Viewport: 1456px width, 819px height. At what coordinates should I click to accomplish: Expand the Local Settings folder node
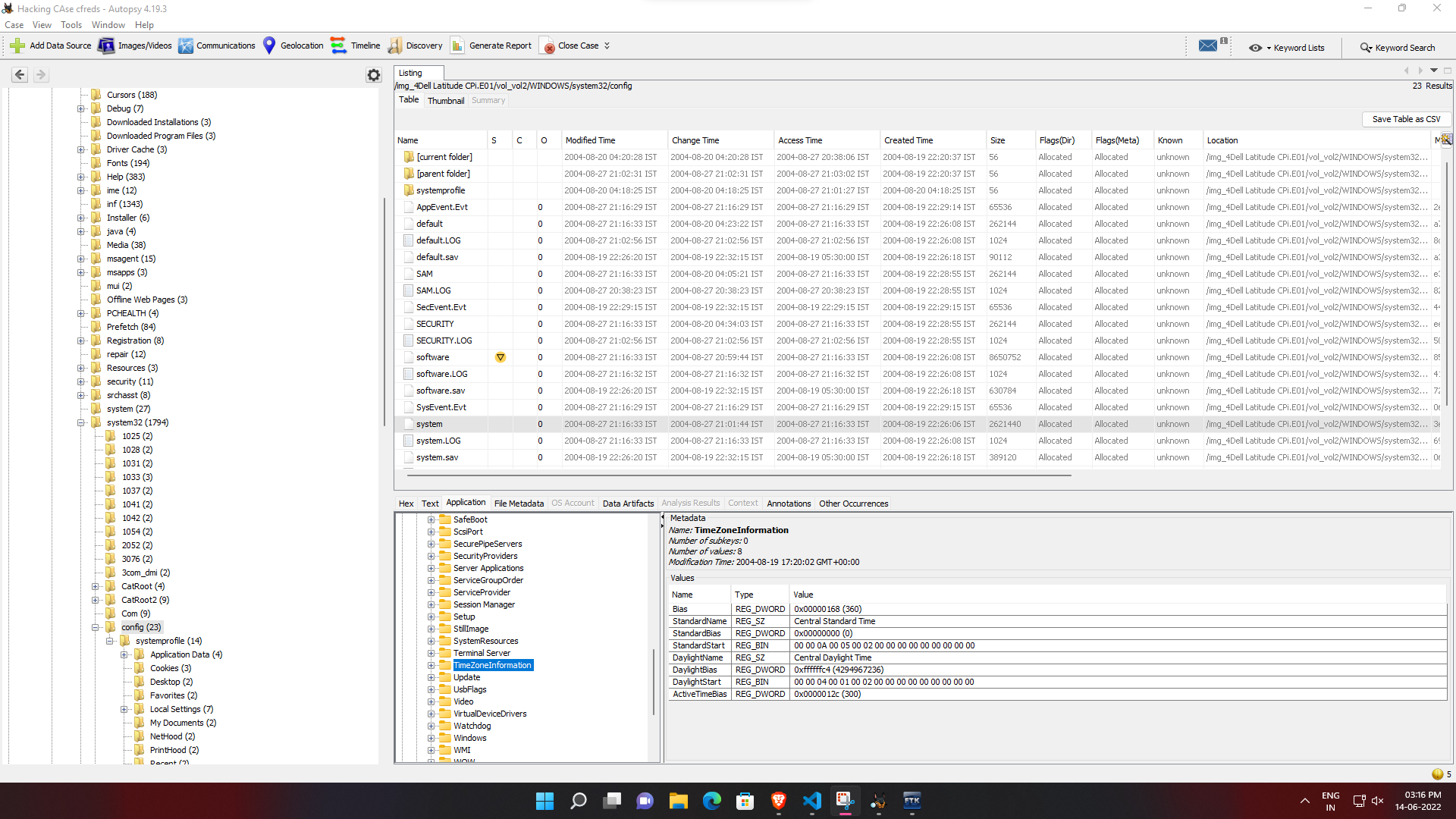pyautogui.click(x=124, y=709)
